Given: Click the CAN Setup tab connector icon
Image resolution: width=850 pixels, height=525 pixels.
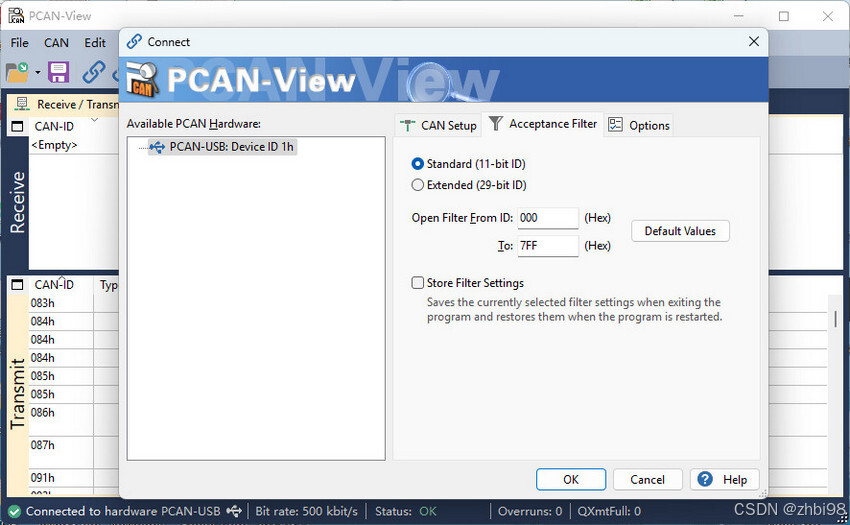Looking at the screenshot, I should tap(407, 125).
